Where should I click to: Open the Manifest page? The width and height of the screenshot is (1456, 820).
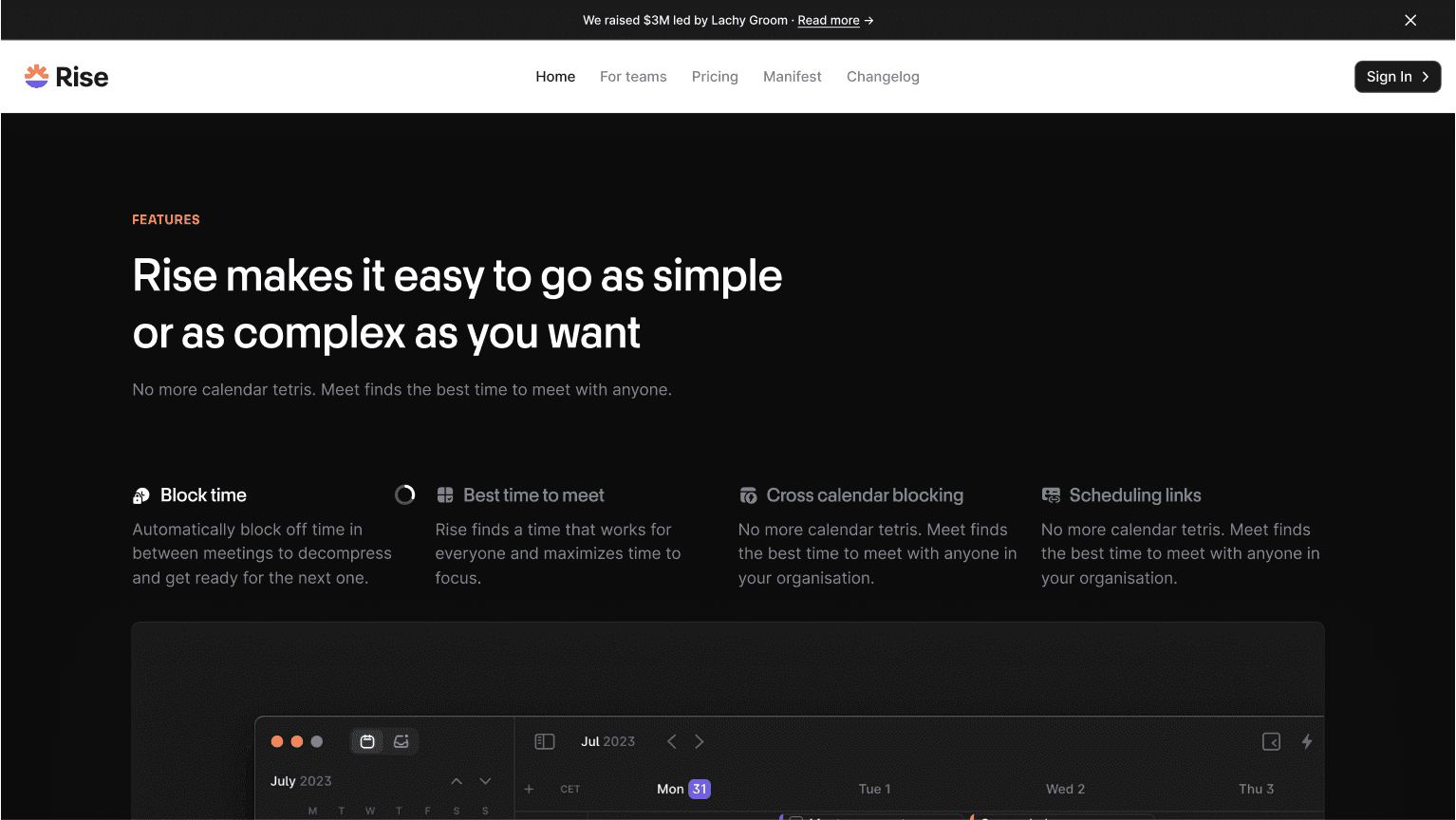click(793, 77)
